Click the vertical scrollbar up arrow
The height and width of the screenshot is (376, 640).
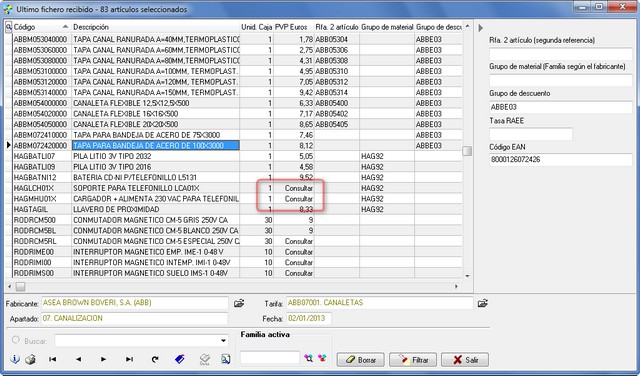pos(467,27)
